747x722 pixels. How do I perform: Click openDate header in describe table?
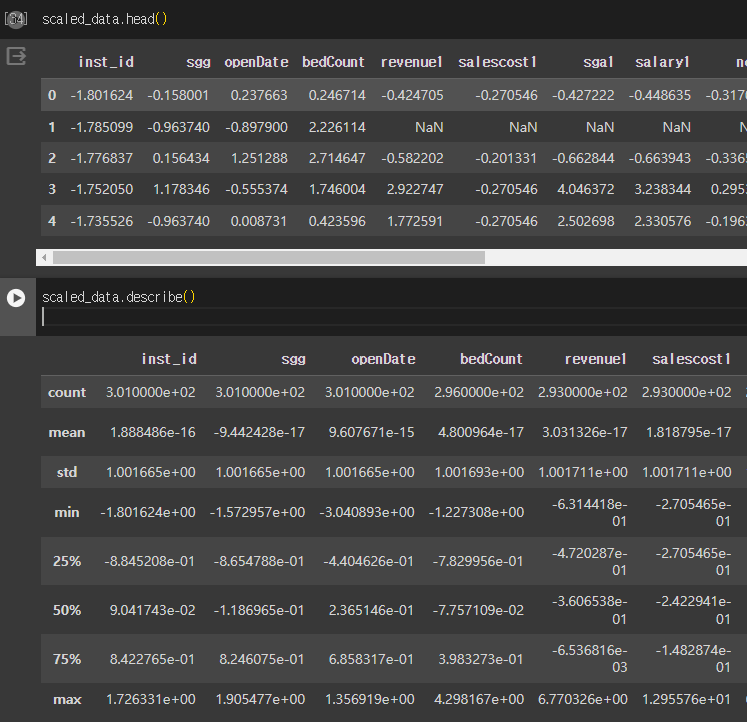(383, 359)
